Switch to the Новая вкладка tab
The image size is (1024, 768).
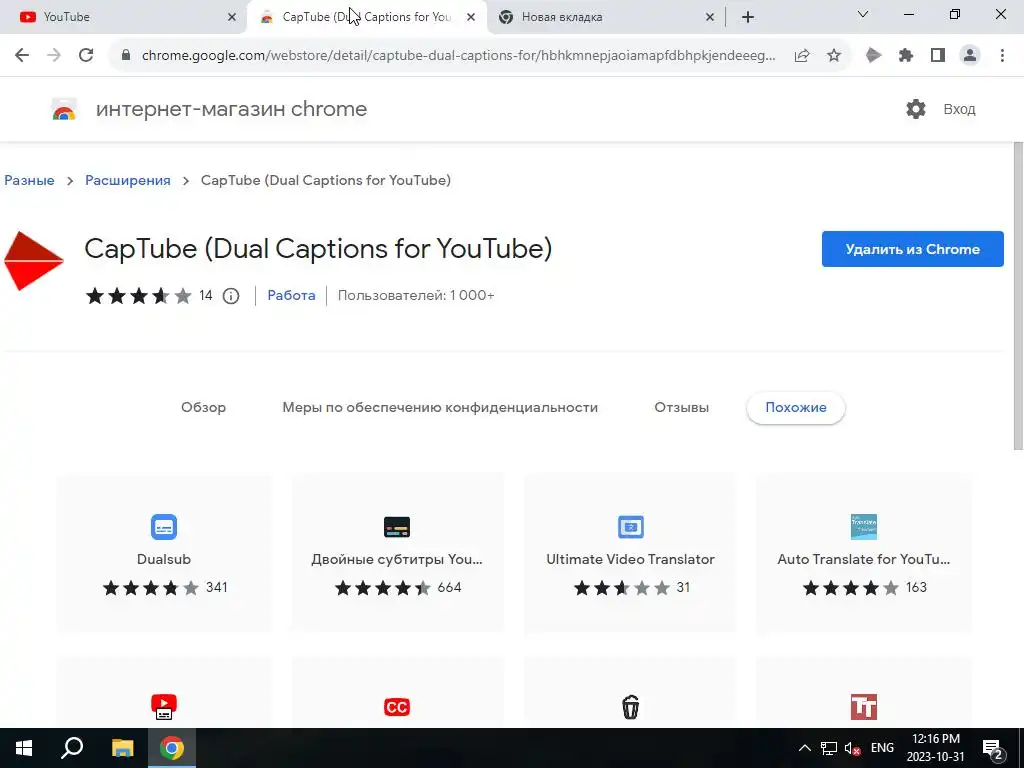606,17
